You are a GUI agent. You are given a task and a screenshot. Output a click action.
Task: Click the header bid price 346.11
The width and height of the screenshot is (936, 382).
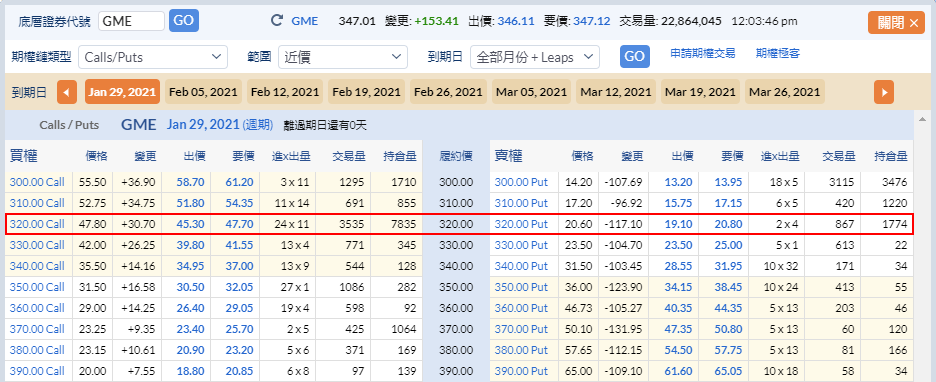[516, 21]
